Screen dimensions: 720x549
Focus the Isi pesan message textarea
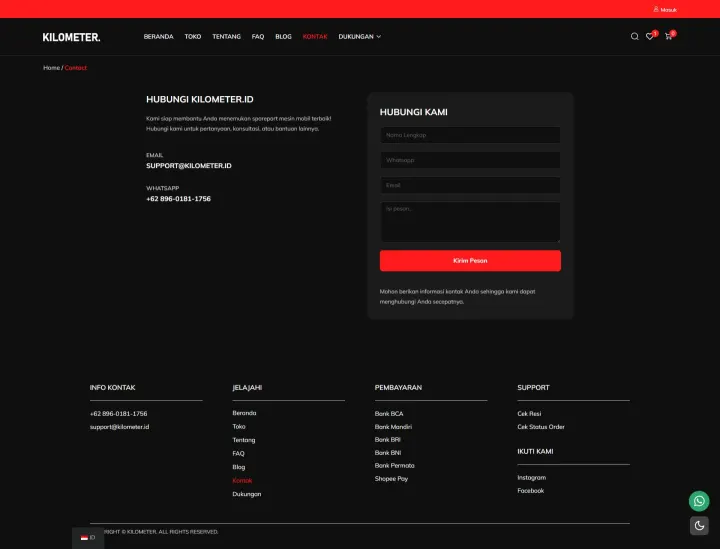coord(470,222)
